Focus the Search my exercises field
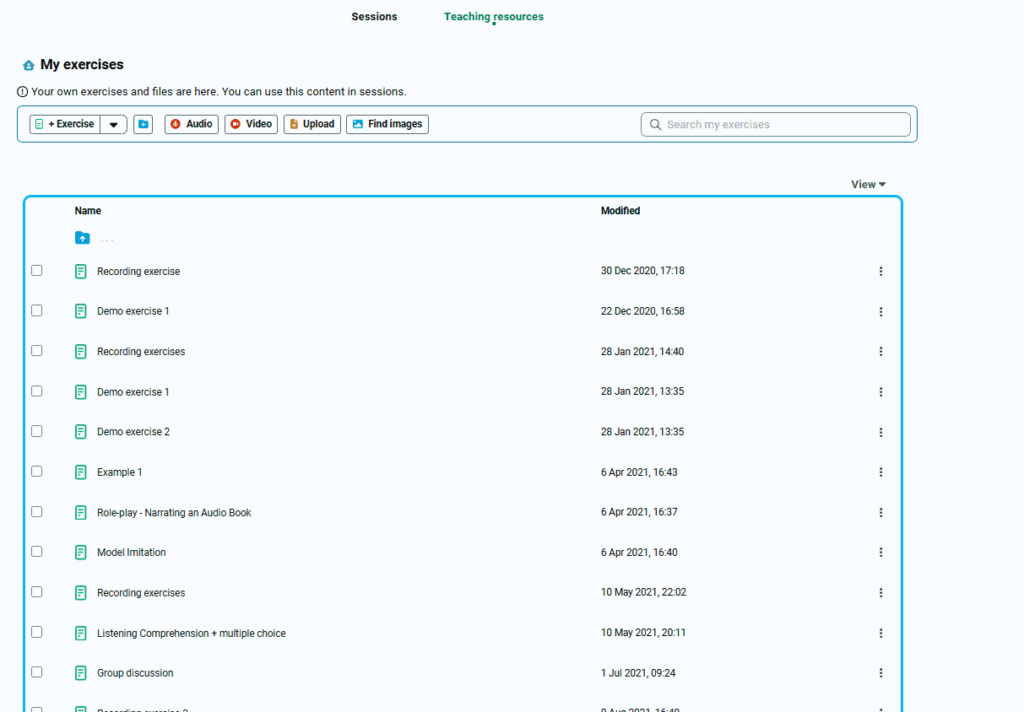Screen dimensions: 1024x712 (x=780, y=124)
